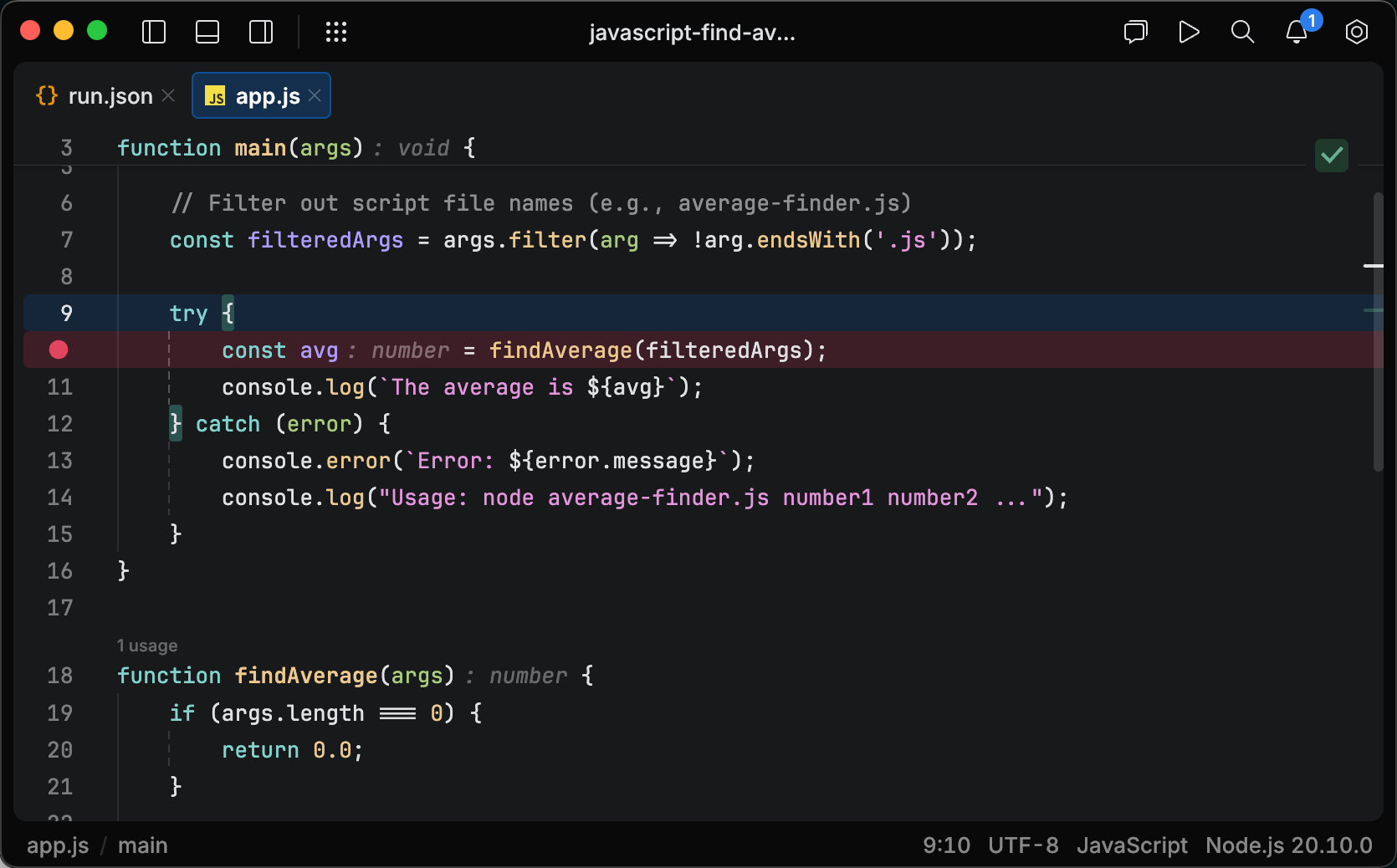The width and height of the screenshot is (1397, 868).
Task: Click the green run success checkmark
Action: coord(1331,155)
